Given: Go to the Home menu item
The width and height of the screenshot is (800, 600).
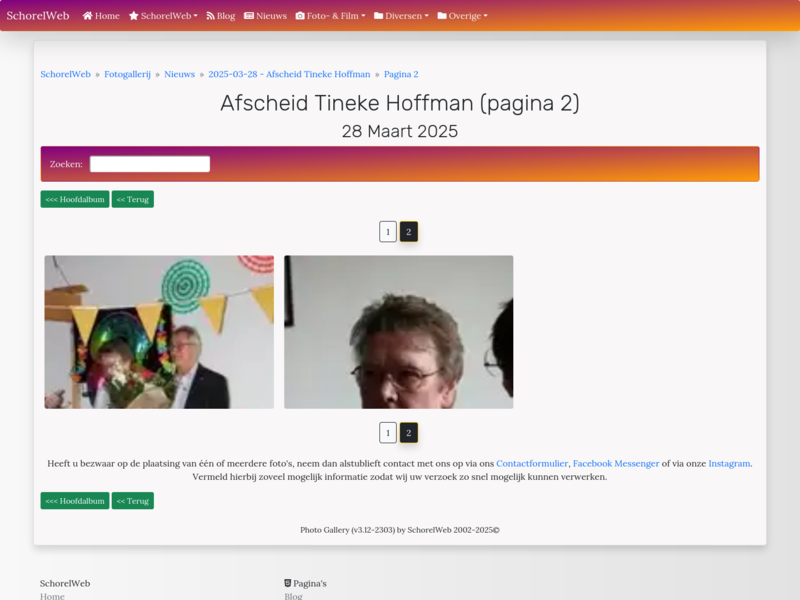Looking at the screenshot, I should pos(101,16).
